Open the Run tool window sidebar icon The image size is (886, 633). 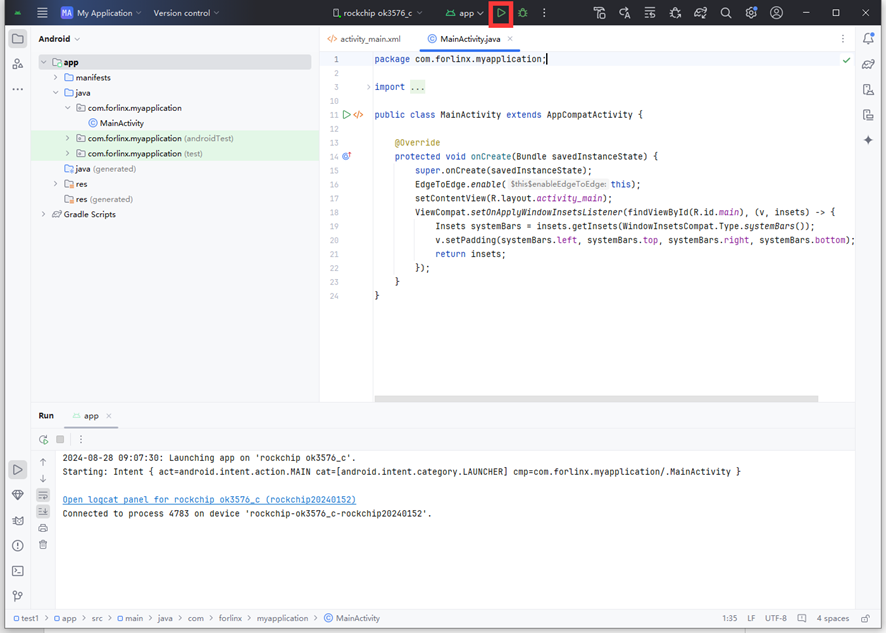click(x=18, y=470)
